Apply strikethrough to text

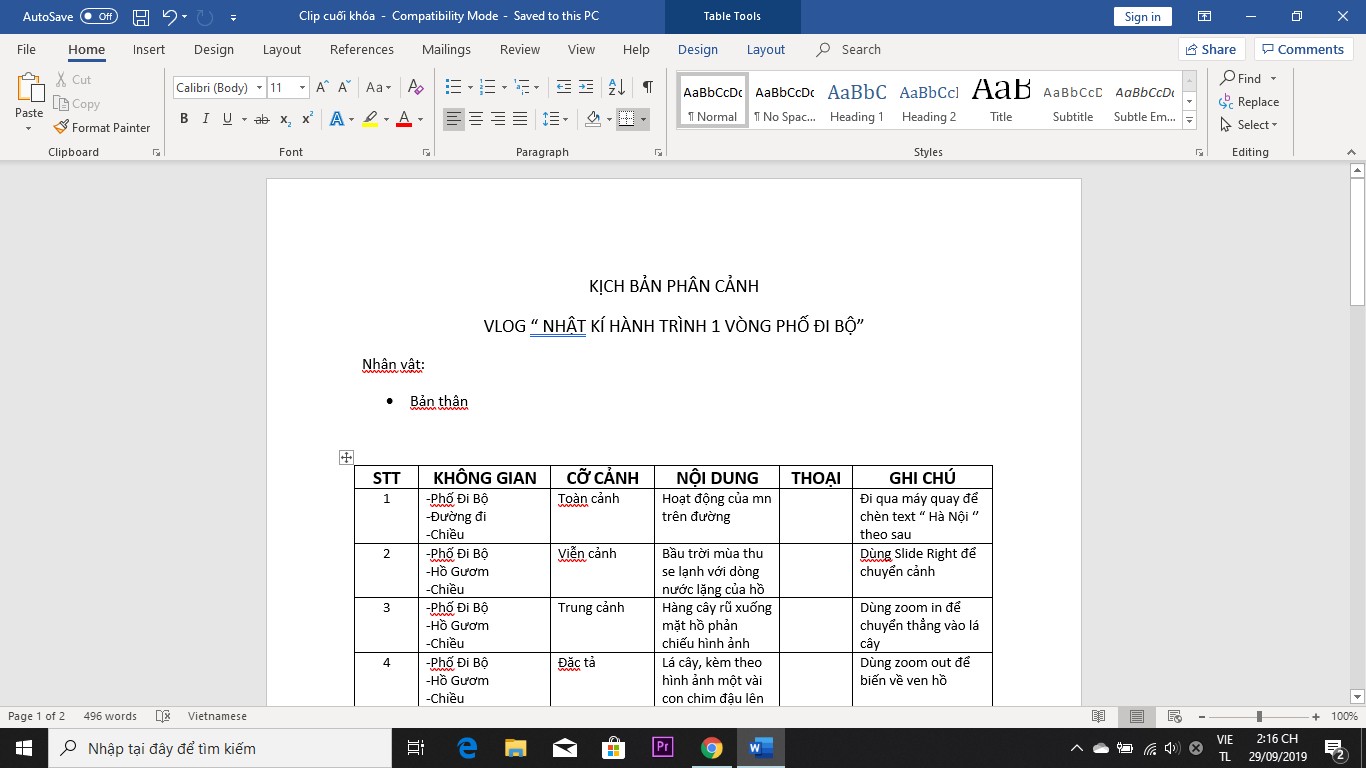point(262,119)
